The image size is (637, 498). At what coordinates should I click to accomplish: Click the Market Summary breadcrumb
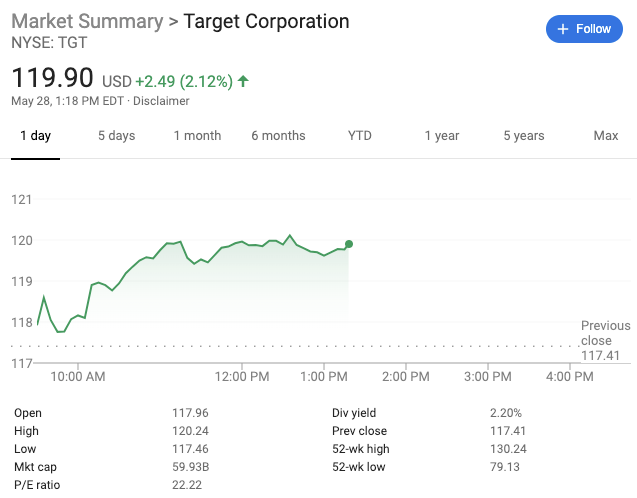[x=87, y=21]
